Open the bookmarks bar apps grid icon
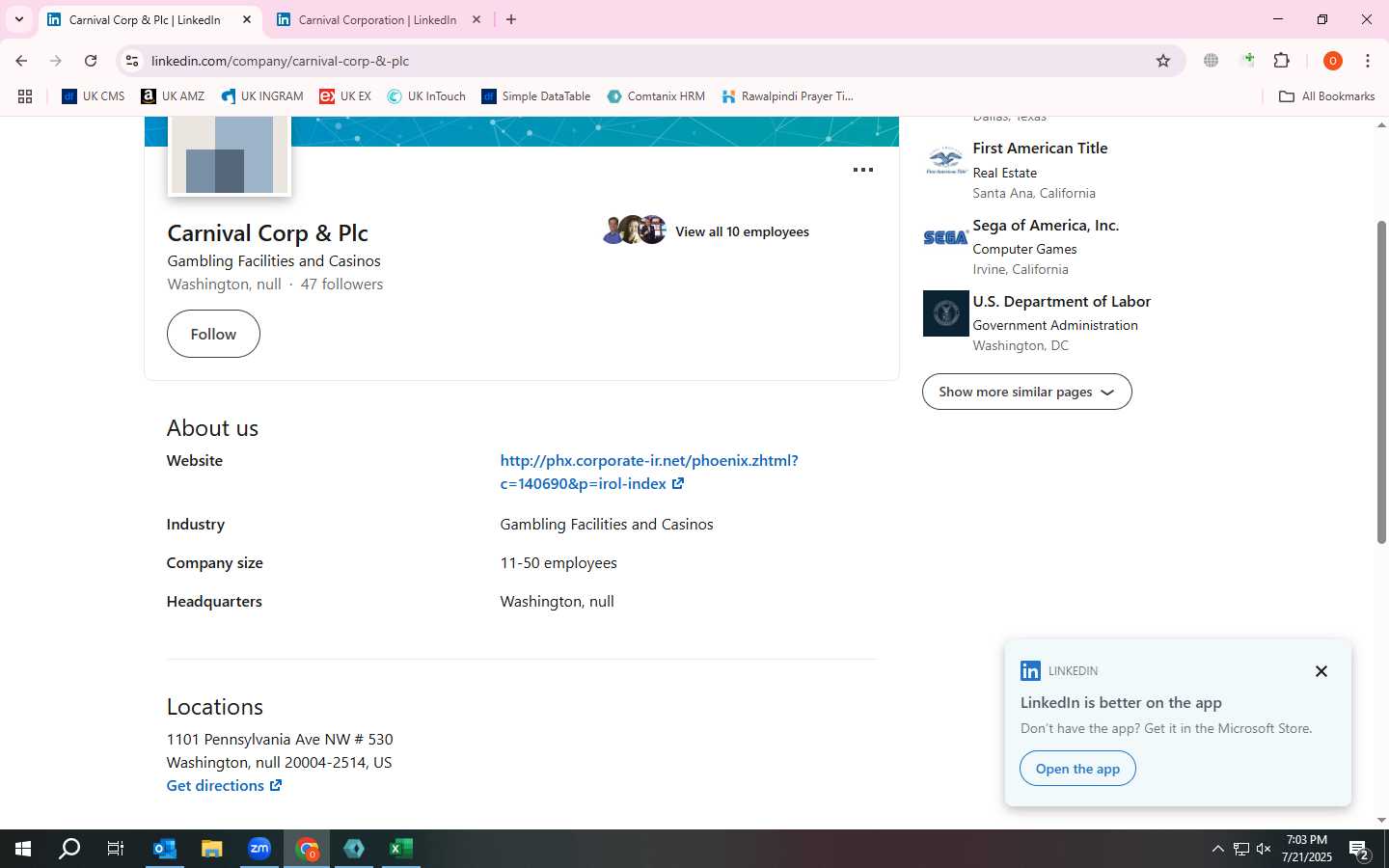 coord(25,96)
